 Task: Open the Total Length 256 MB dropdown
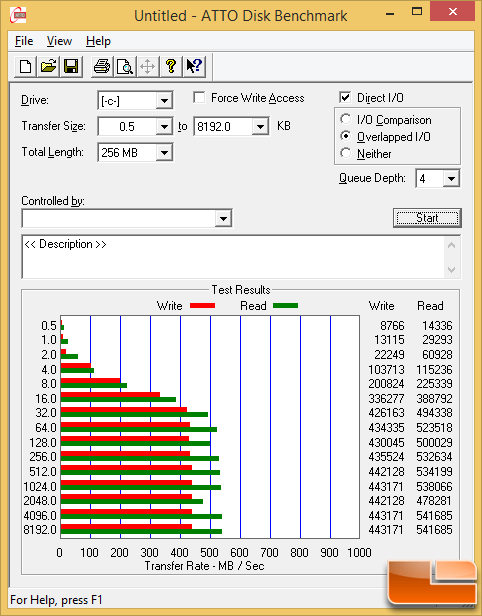pyautogui.click(x=164, y=152)
